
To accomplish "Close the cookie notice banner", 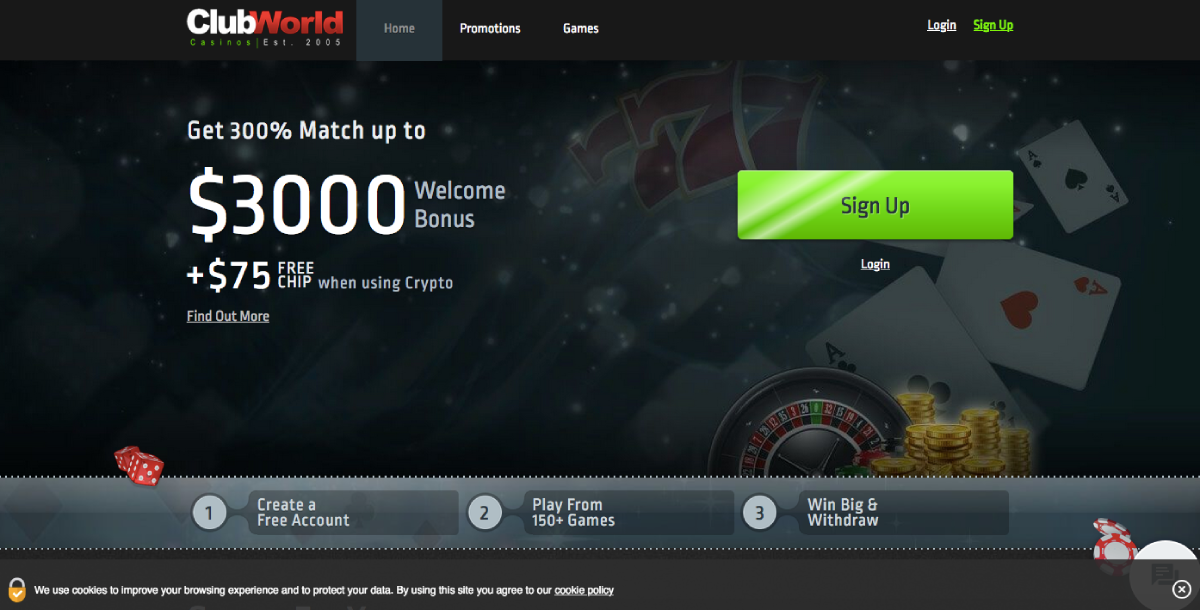I will click(x=1181, y=590).
